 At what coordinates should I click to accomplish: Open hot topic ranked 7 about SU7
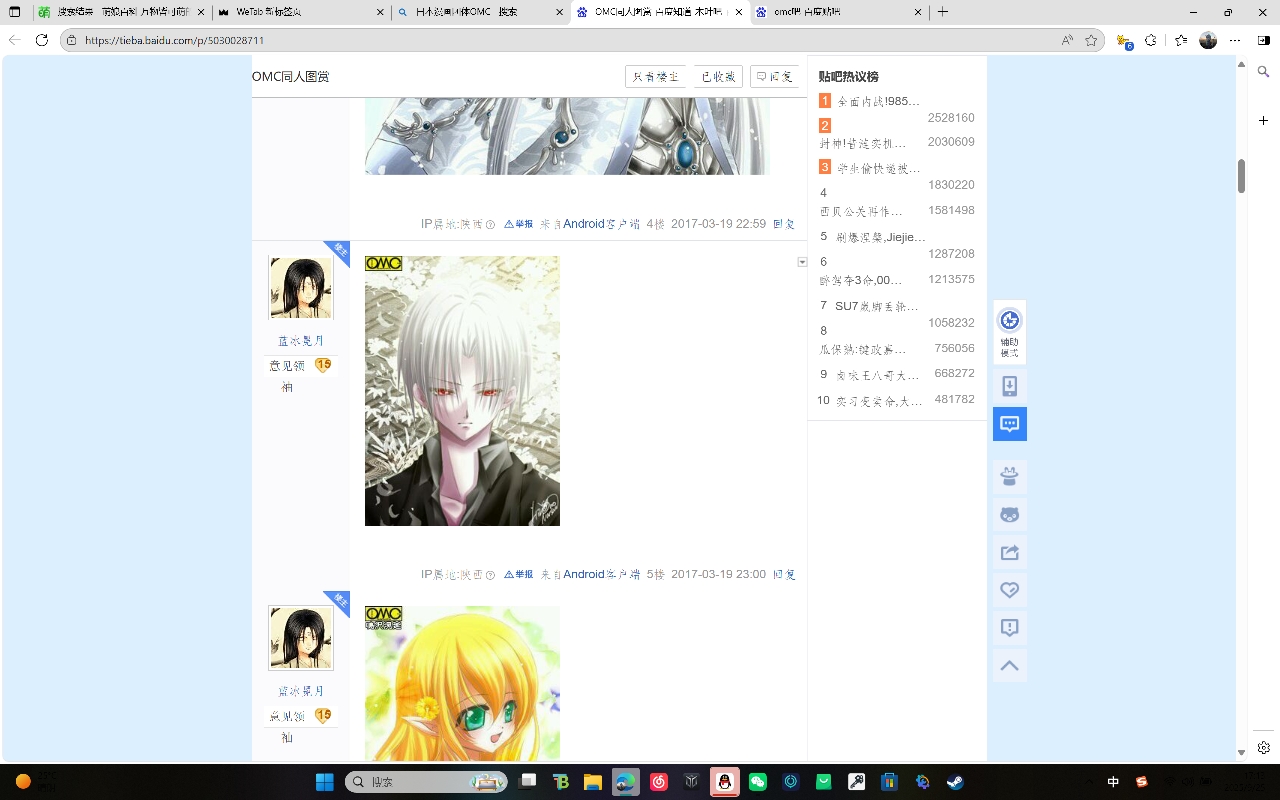click(876, 306)
